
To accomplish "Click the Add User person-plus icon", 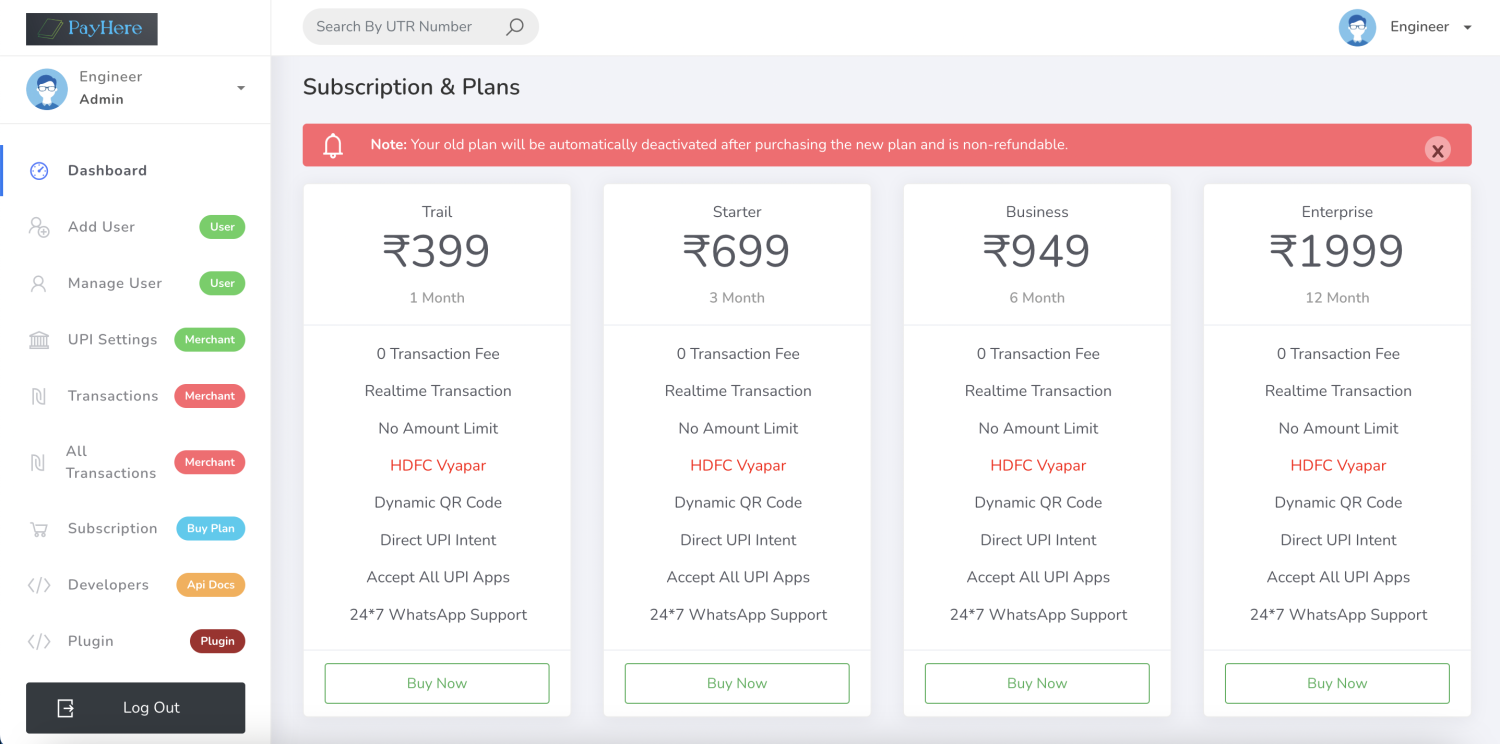I will tap(39, 227).
